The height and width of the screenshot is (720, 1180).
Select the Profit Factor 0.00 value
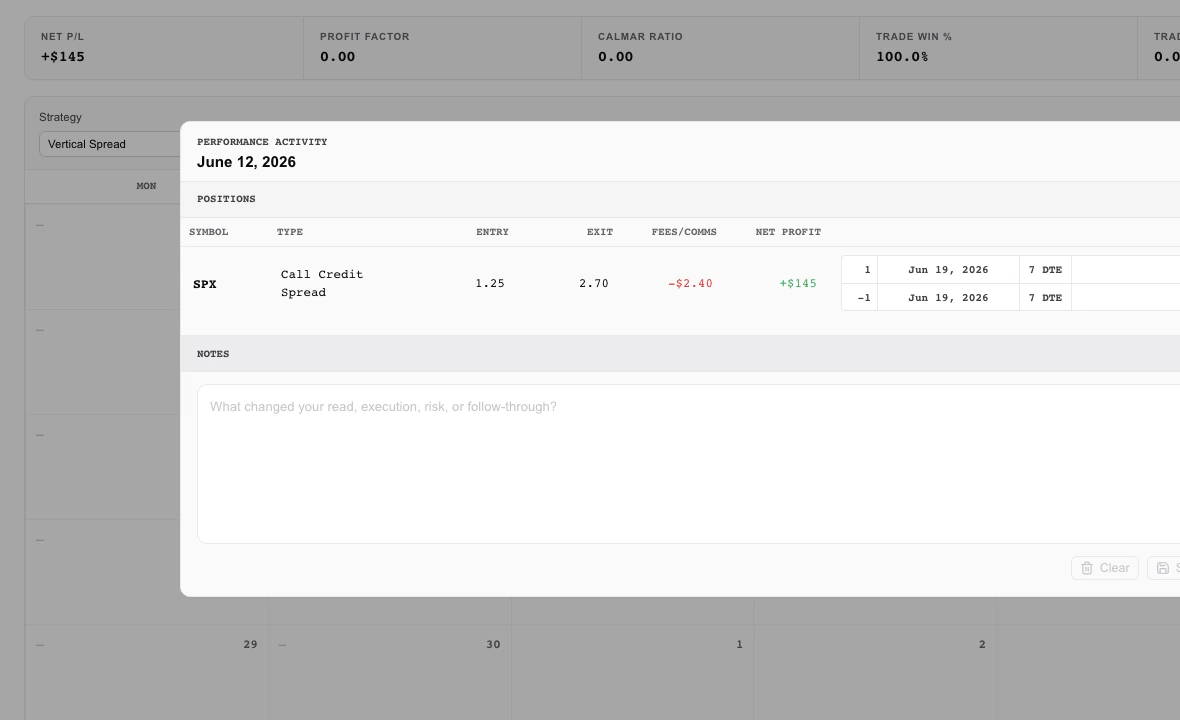click(x=337, y=56)
